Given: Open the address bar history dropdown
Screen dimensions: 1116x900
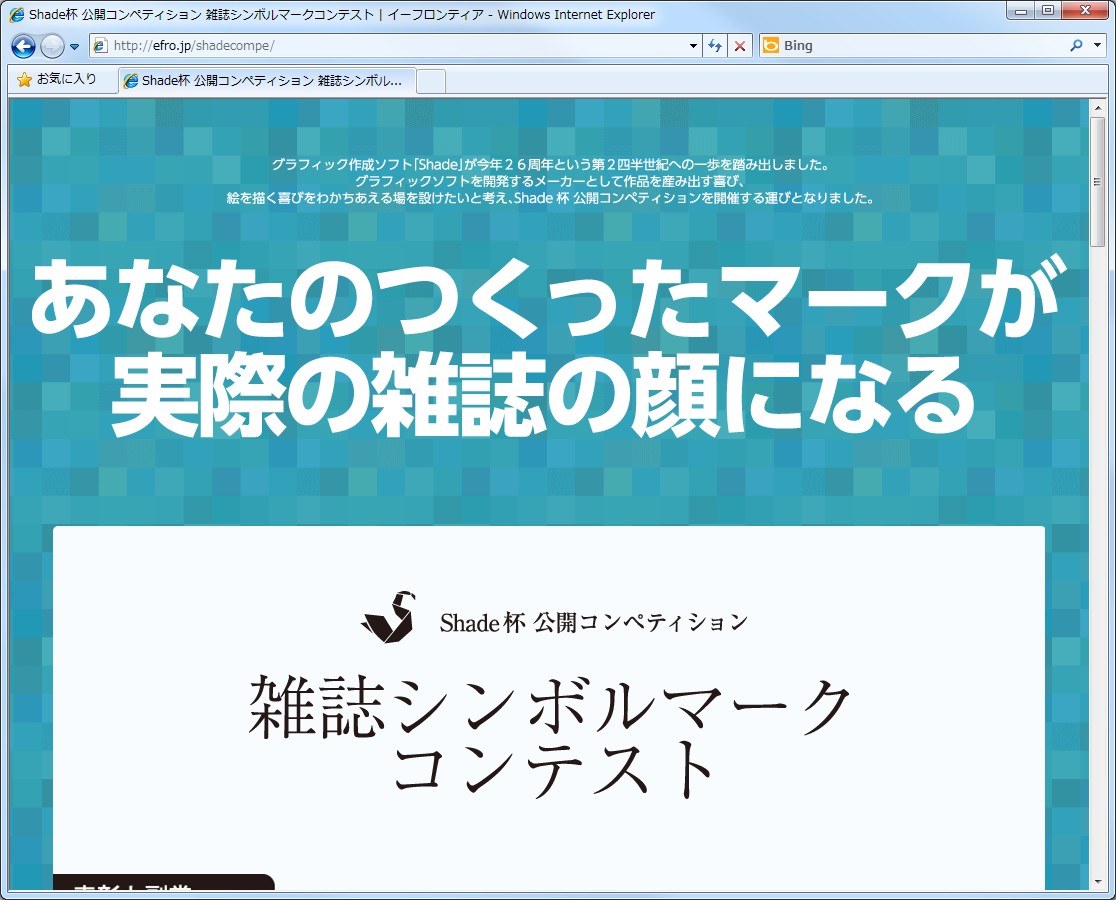Looking at the screenshot, I should point(692,45).
